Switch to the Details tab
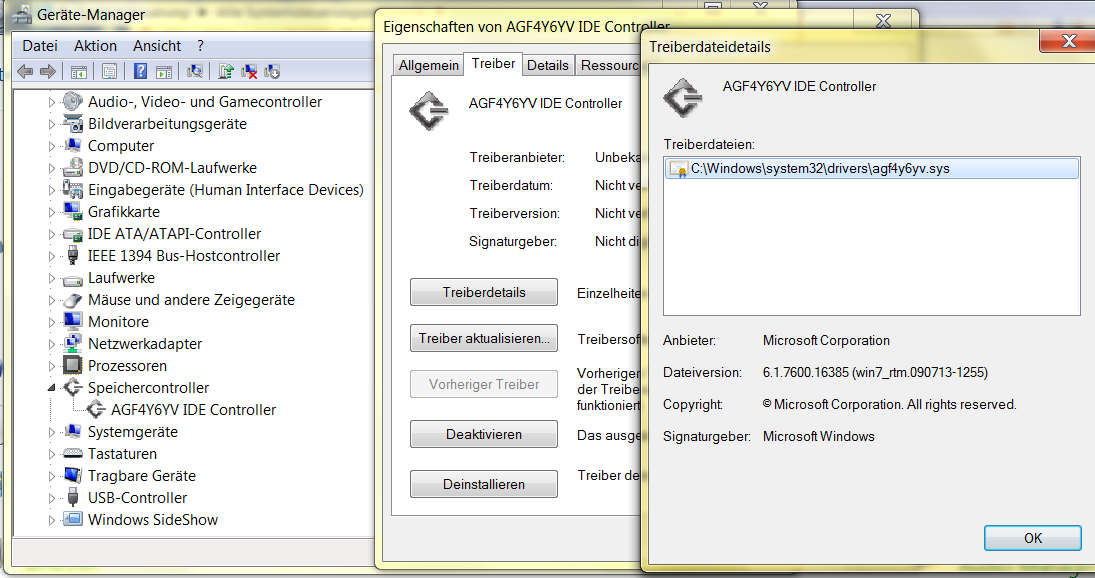 (548, 65)
